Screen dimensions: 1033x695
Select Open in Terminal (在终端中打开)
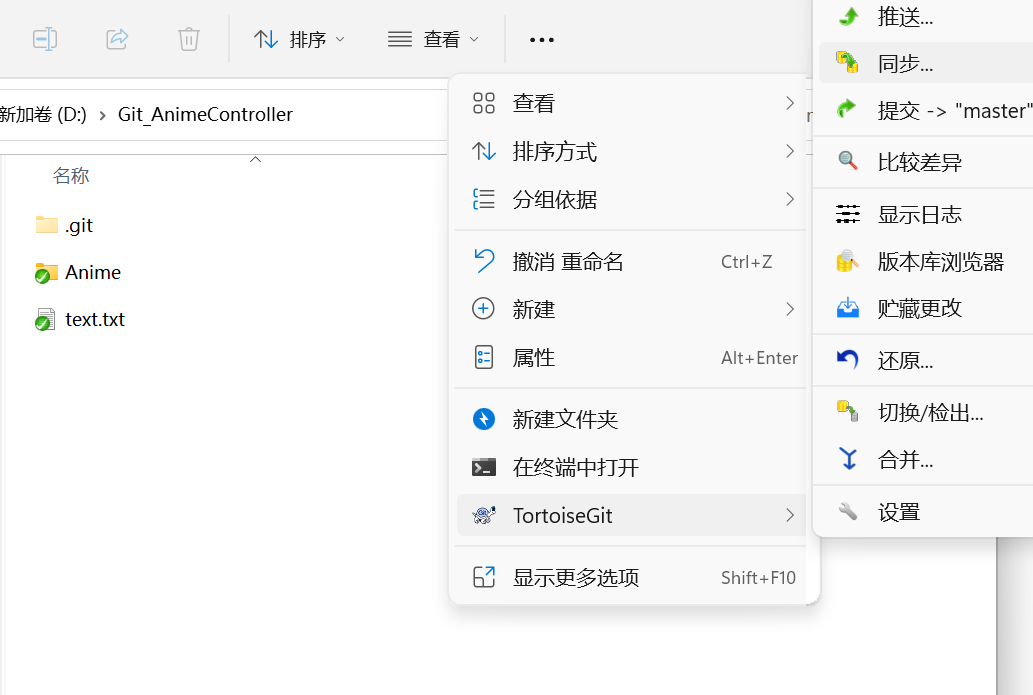[x=575, y=467]
